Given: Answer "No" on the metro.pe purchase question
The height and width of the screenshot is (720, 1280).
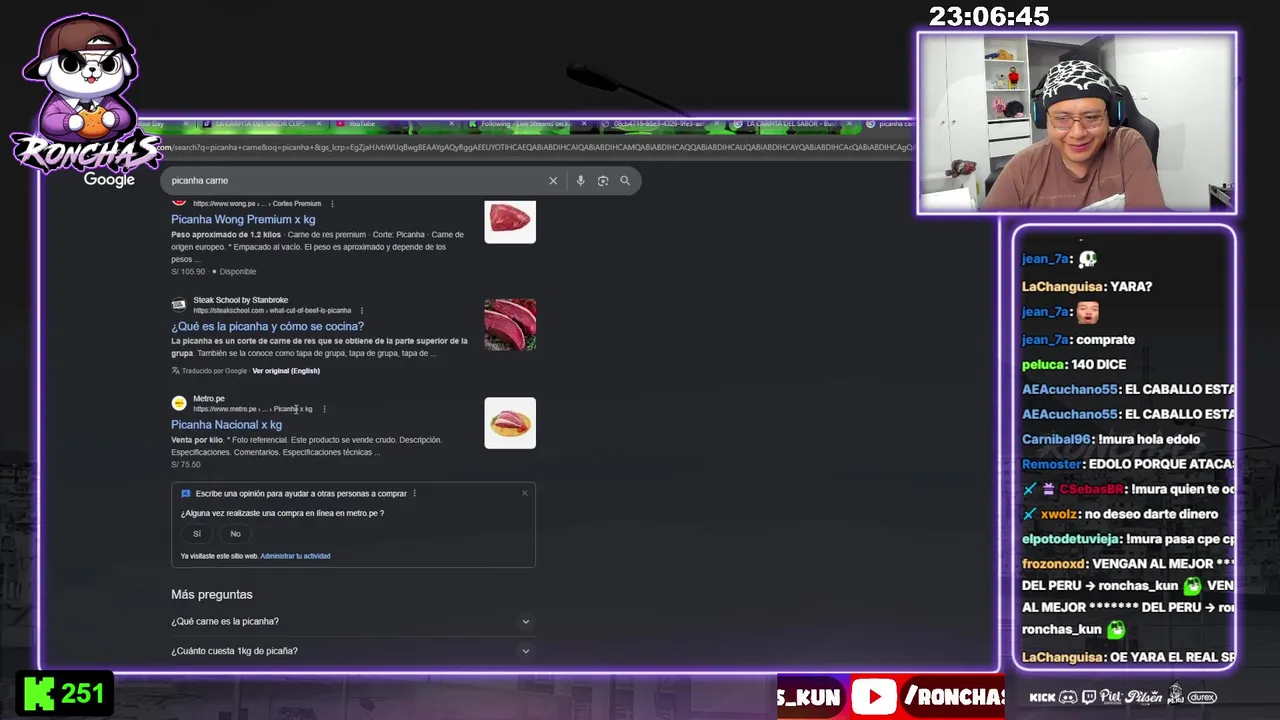Looking at the screenshot, I should (235, 534).
